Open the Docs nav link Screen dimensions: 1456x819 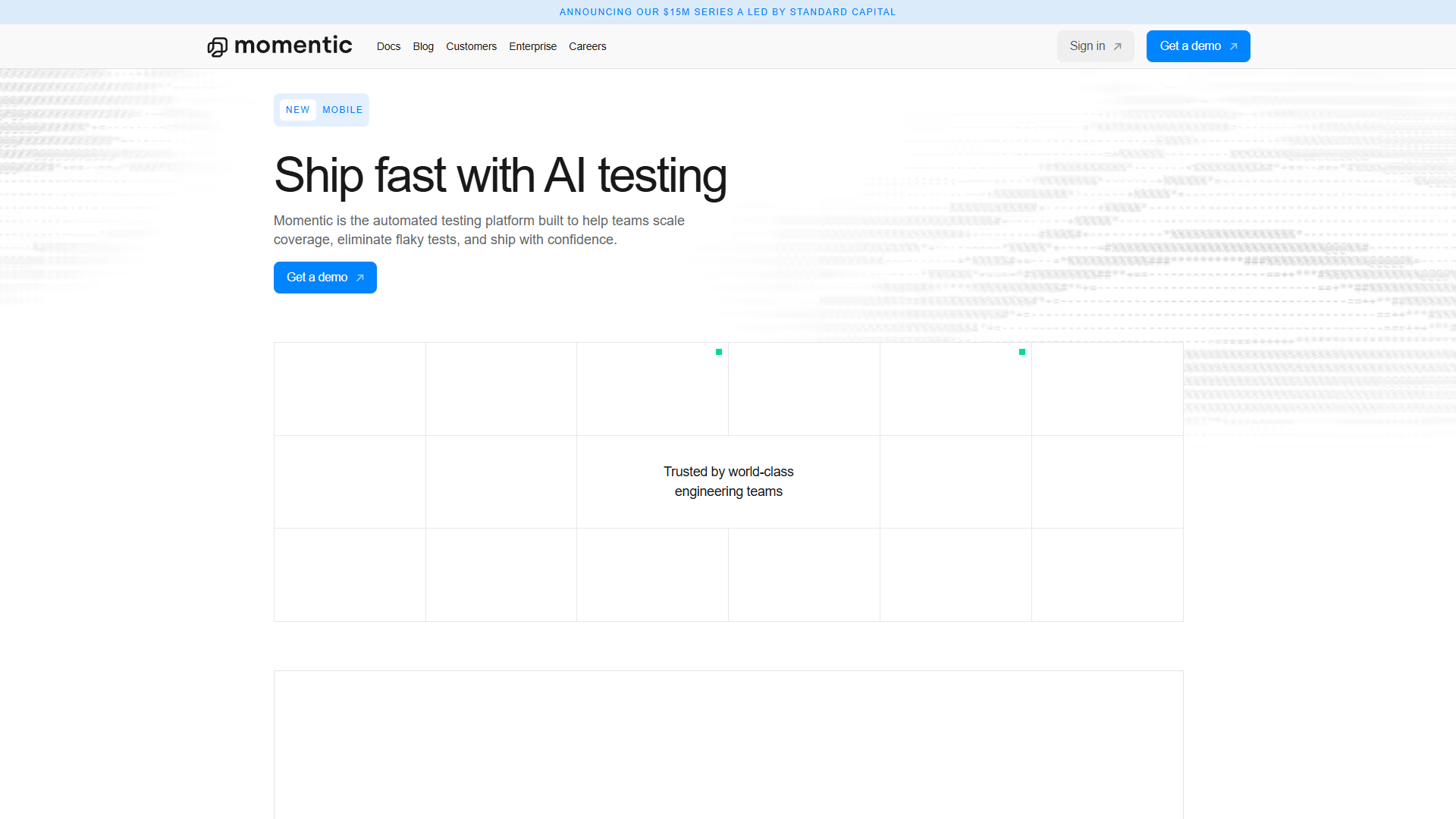click(x=388, y=46)
